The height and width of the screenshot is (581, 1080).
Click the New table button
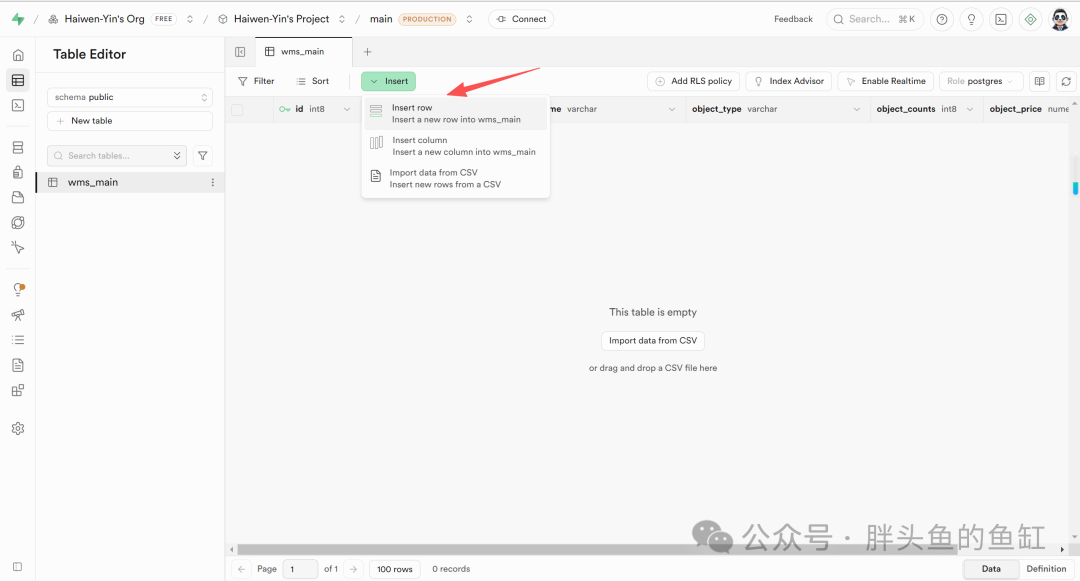[x=129, y=120]
